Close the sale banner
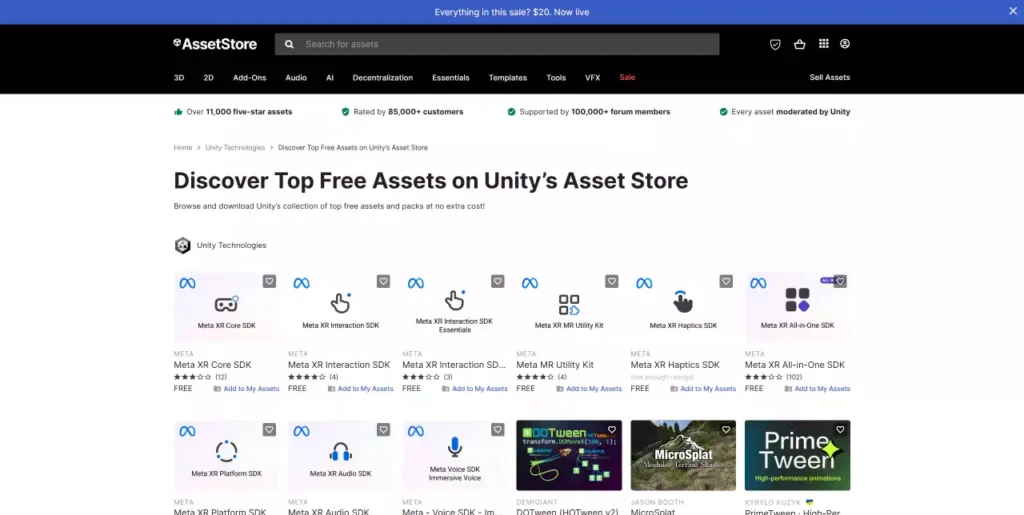Screen dimensions: 1024x515 coord(1013,11)
